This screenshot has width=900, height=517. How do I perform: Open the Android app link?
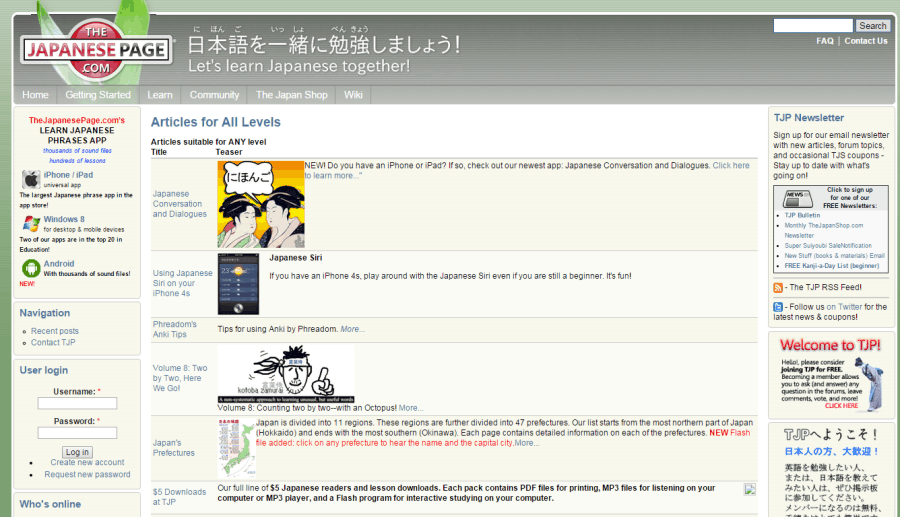click(59, 264)
